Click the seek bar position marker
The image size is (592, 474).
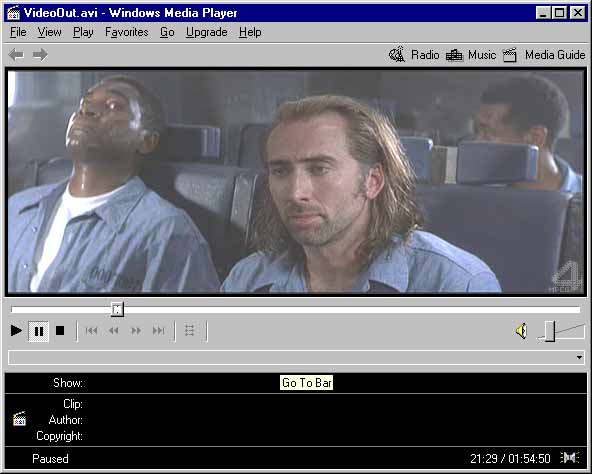tap(117, 310)
